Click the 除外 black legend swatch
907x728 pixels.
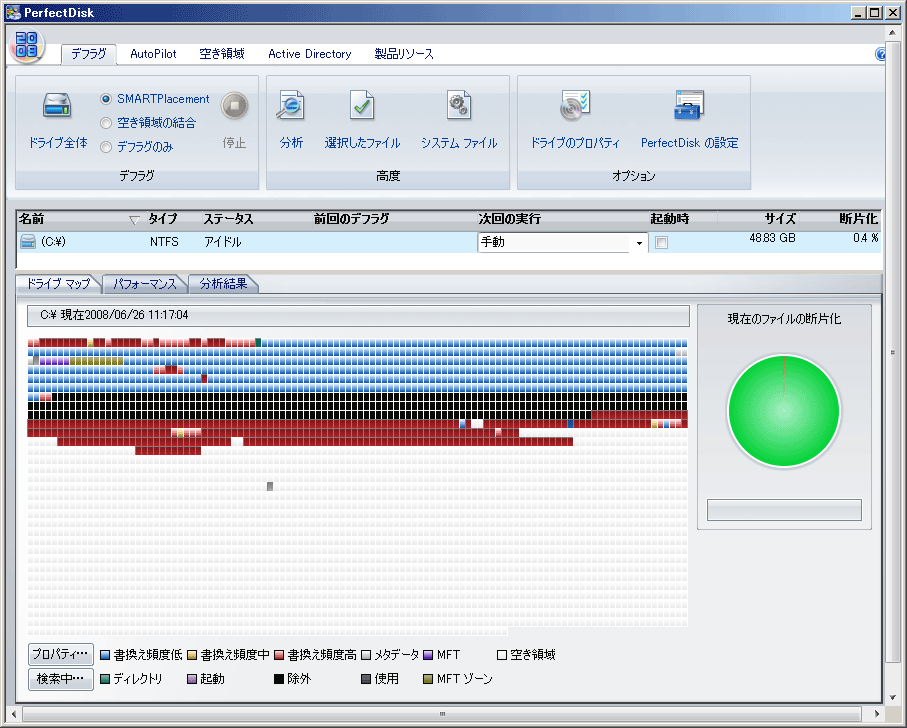point(279,679)
